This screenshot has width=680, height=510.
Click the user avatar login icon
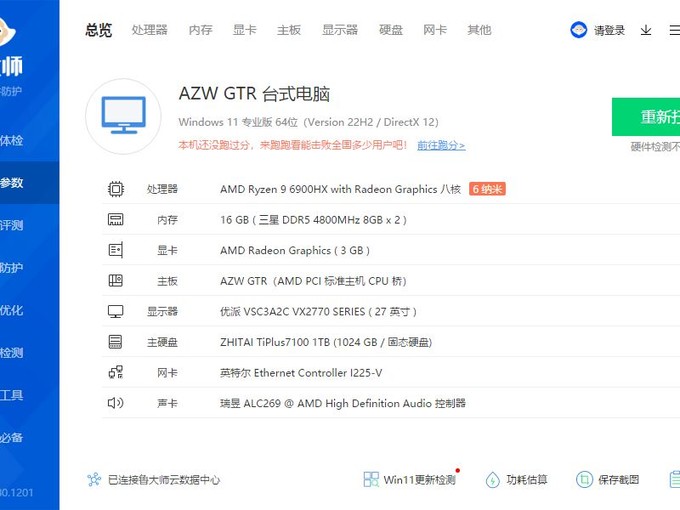579,30
